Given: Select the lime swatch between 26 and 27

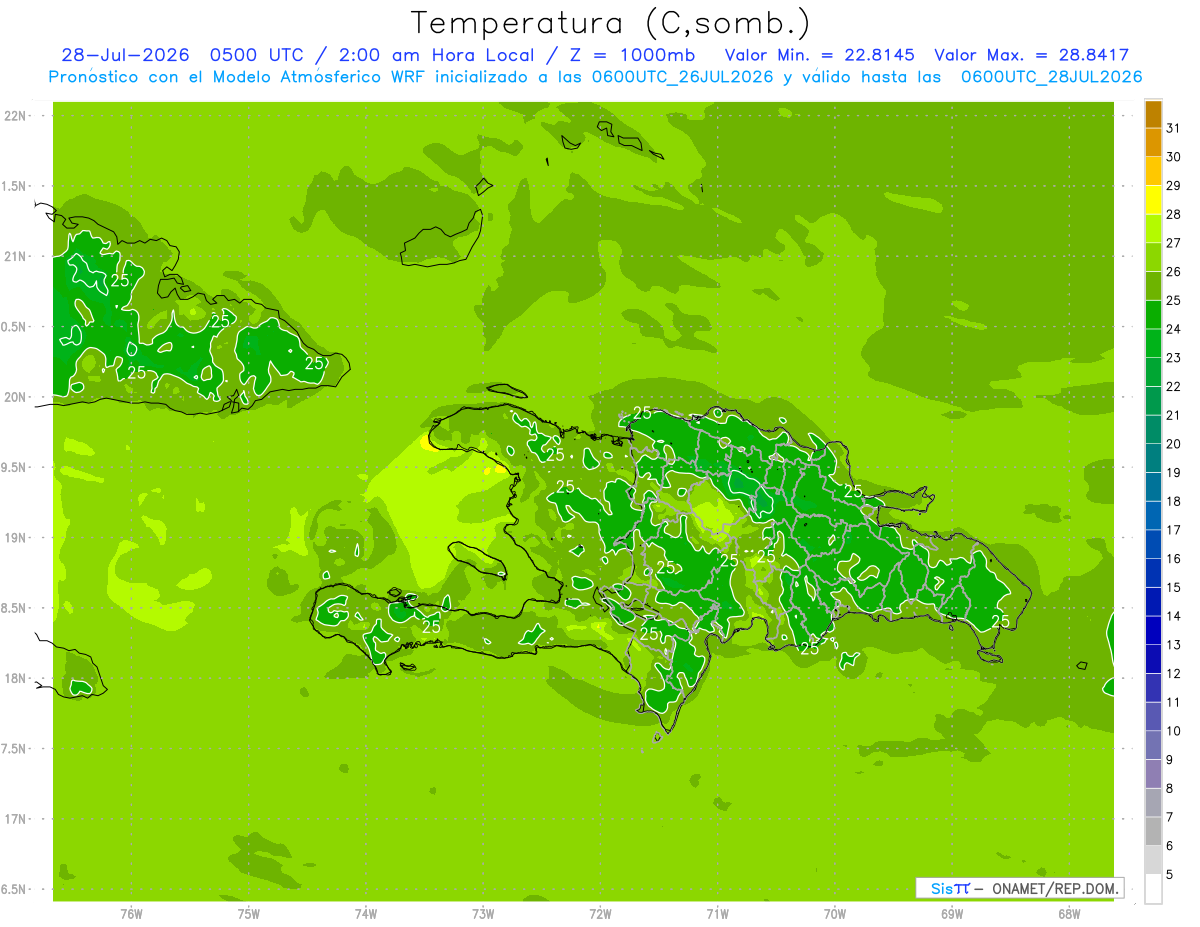Looking at the screenshot, I should (1153, 257).
